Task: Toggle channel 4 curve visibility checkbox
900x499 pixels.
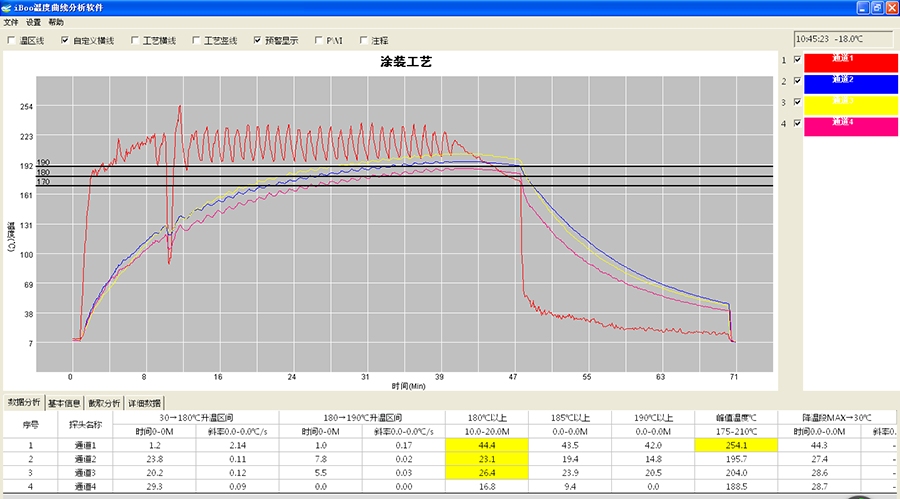Action: [797, 123]
